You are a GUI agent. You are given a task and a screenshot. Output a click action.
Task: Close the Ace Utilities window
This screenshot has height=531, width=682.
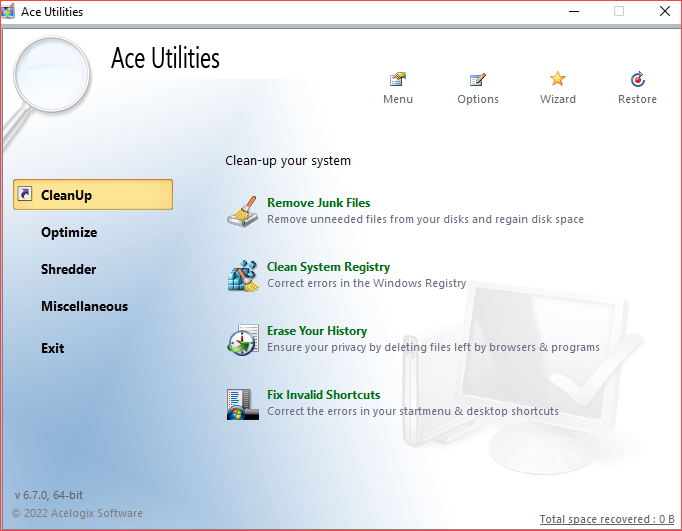pyautogui.click(x=665, y=11)
